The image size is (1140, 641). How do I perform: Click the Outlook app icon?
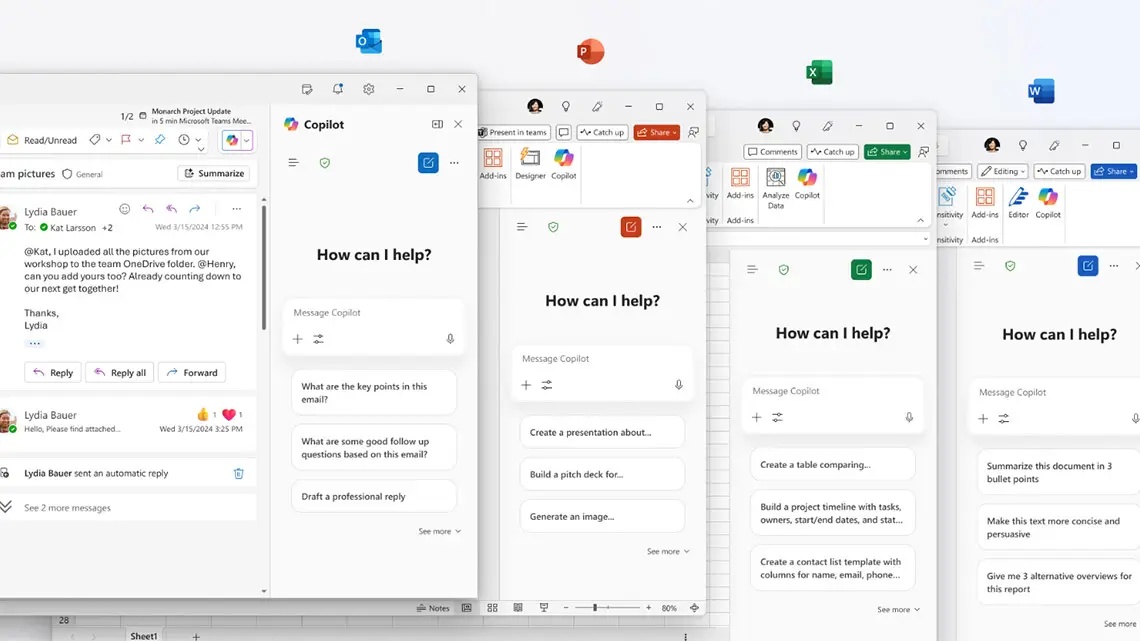pos(369,41)
